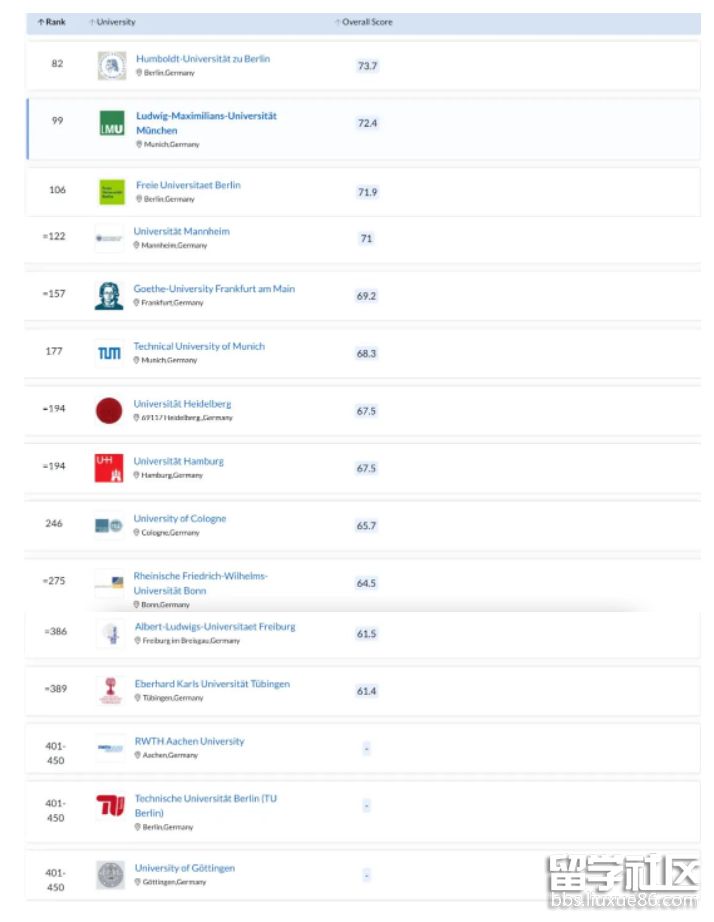Open the Universität Mannheim link
The width and height of the screenshot is (714, 922).
coord(181,231)
